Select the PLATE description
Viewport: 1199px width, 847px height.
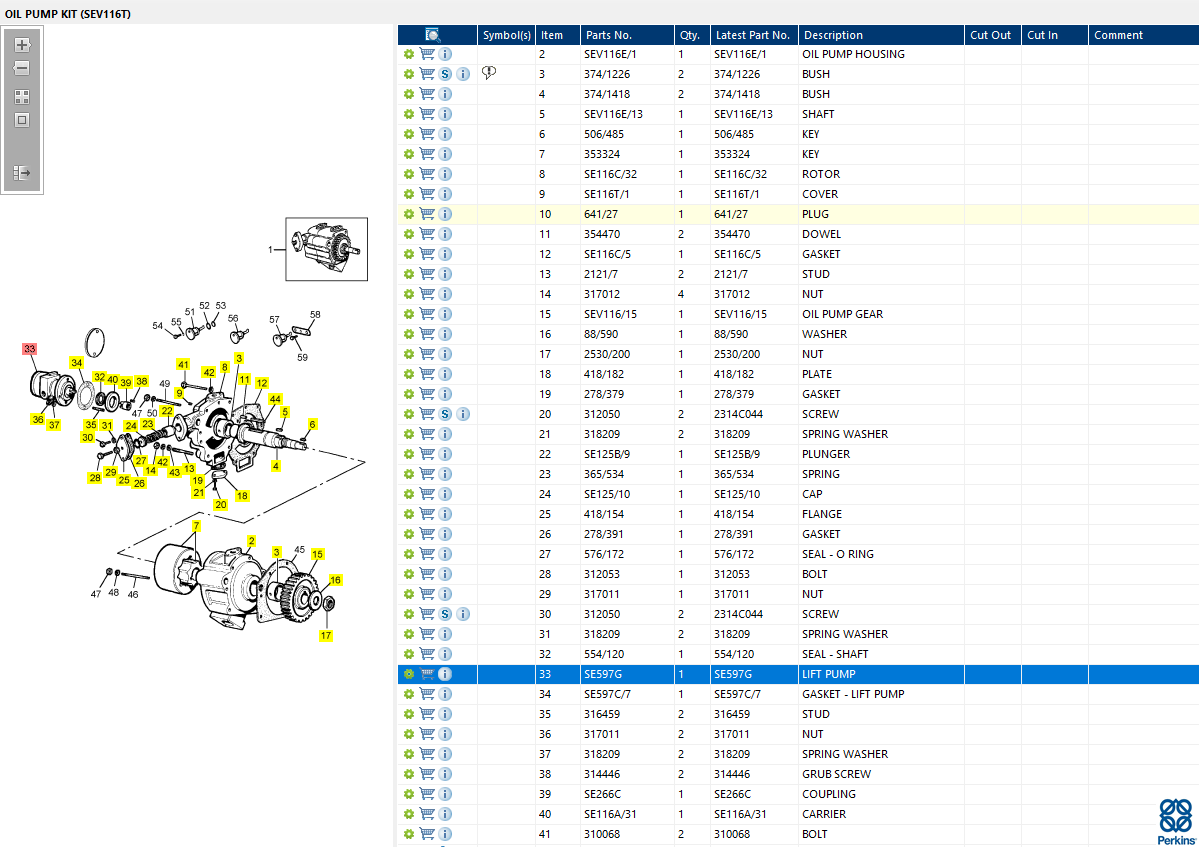[817, 375]
